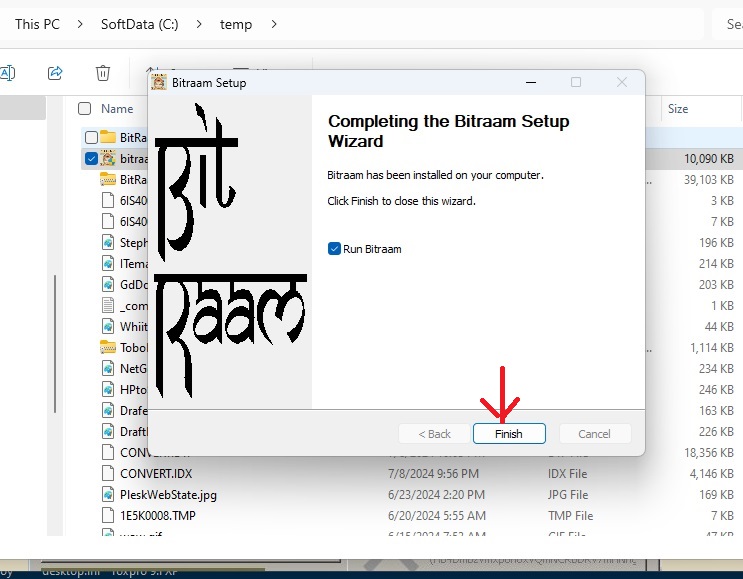This screenshot has width=743, height=579.
Task: Click the CONVERT.IDX file icon
Action: 108,473
